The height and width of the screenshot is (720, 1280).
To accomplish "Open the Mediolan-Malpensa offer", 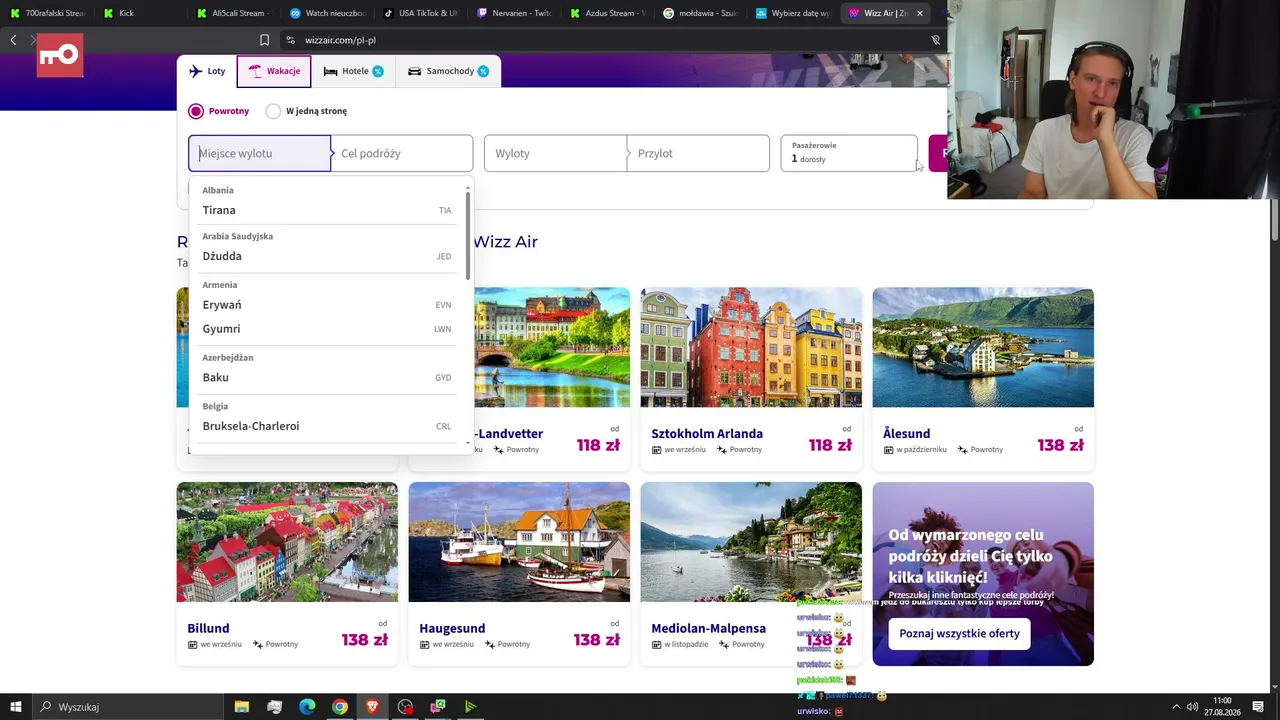I will pos(751,574).
